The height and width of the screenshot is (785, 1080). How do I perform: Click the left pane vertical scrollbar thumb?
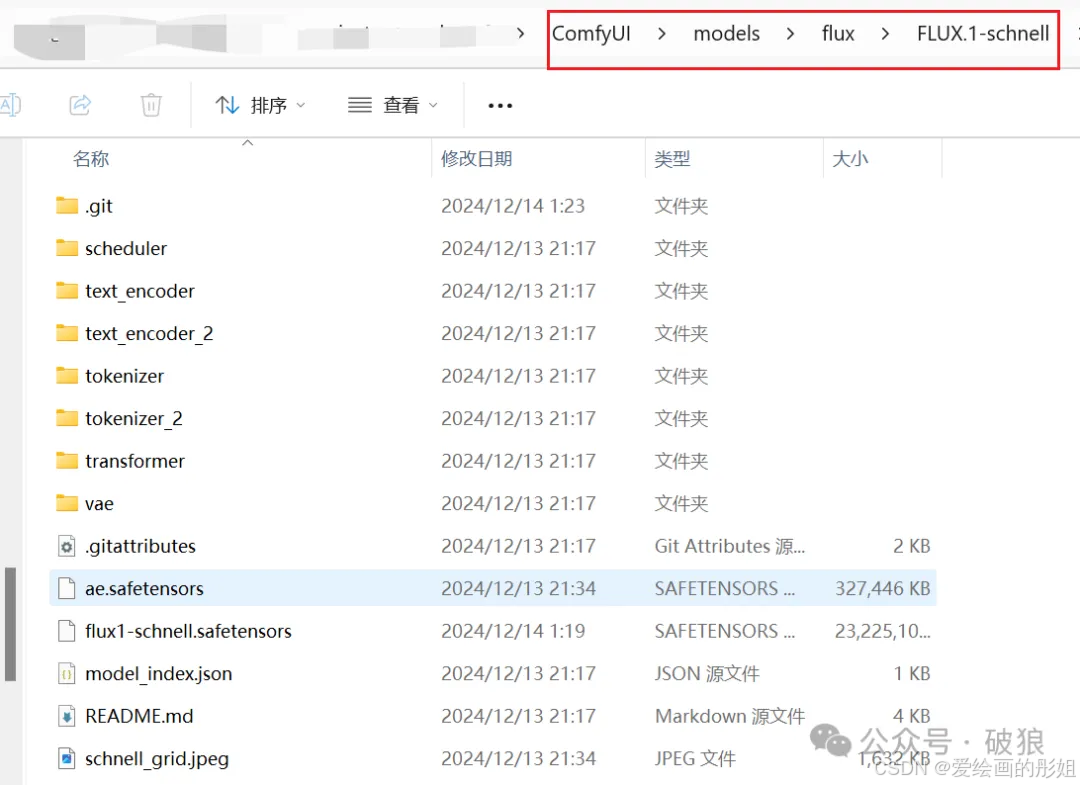click(10, 624)
